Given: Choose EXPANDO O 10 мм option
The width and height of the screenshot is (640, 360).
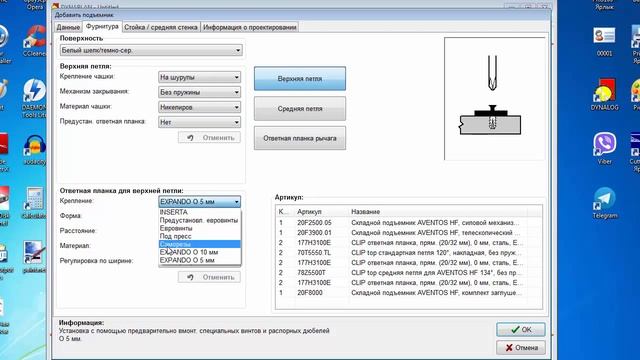Looking at the screenshot, I should click(200, 252).
